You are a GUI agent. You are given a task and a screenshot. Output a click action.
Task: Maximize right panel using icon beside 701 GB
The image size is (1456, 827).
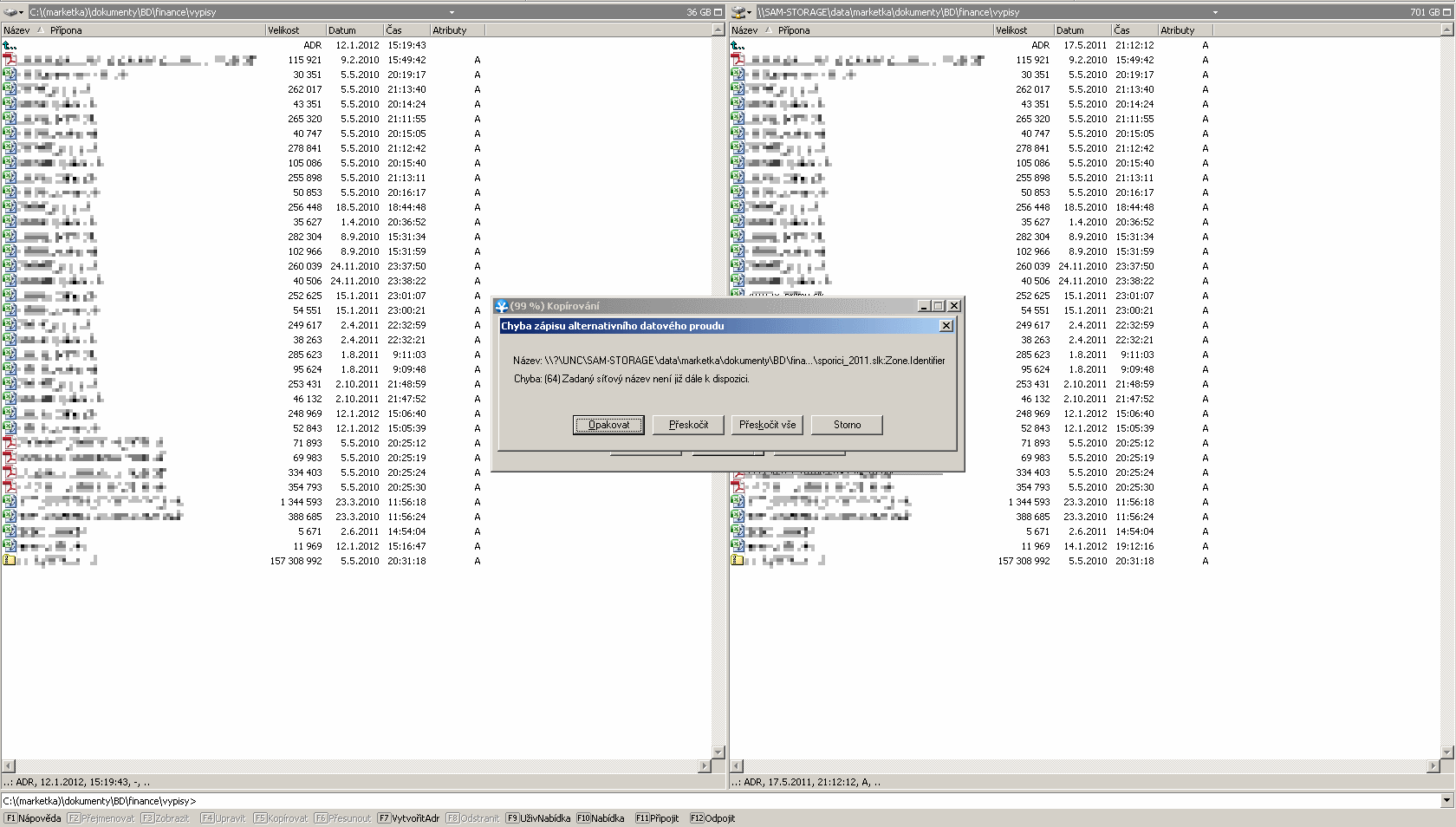coord(1446,12)
